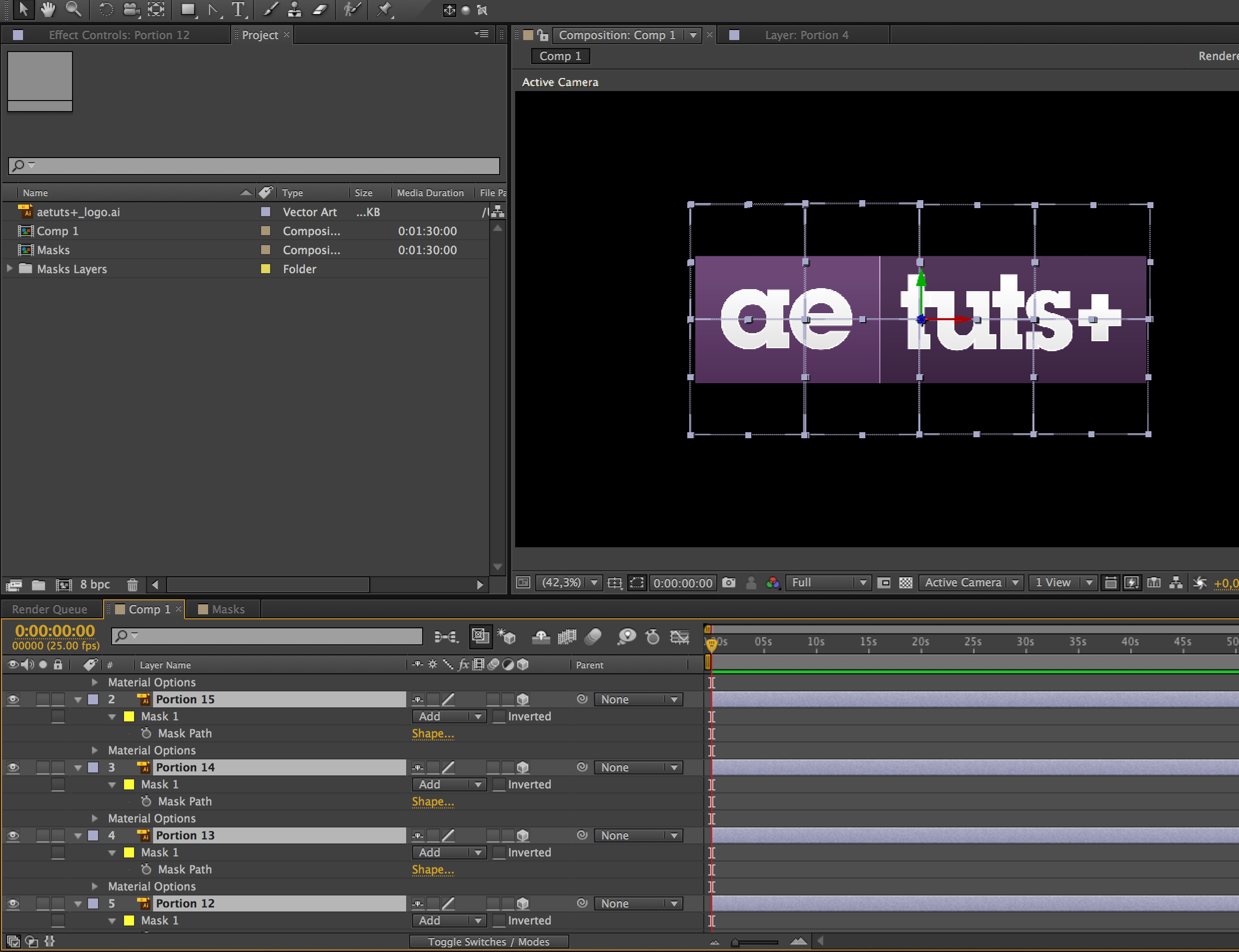
Task: Click Toggle Switches / Modes button
Action: point(488,941)
